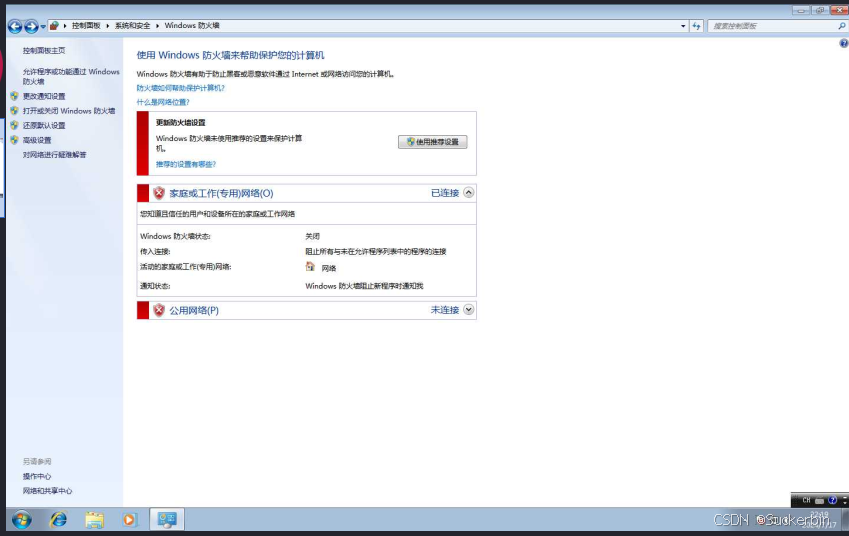The height and width of the screenshot is (536, 849).
Task: Click the 公用网络(P) heading
Action: [194, 310]
